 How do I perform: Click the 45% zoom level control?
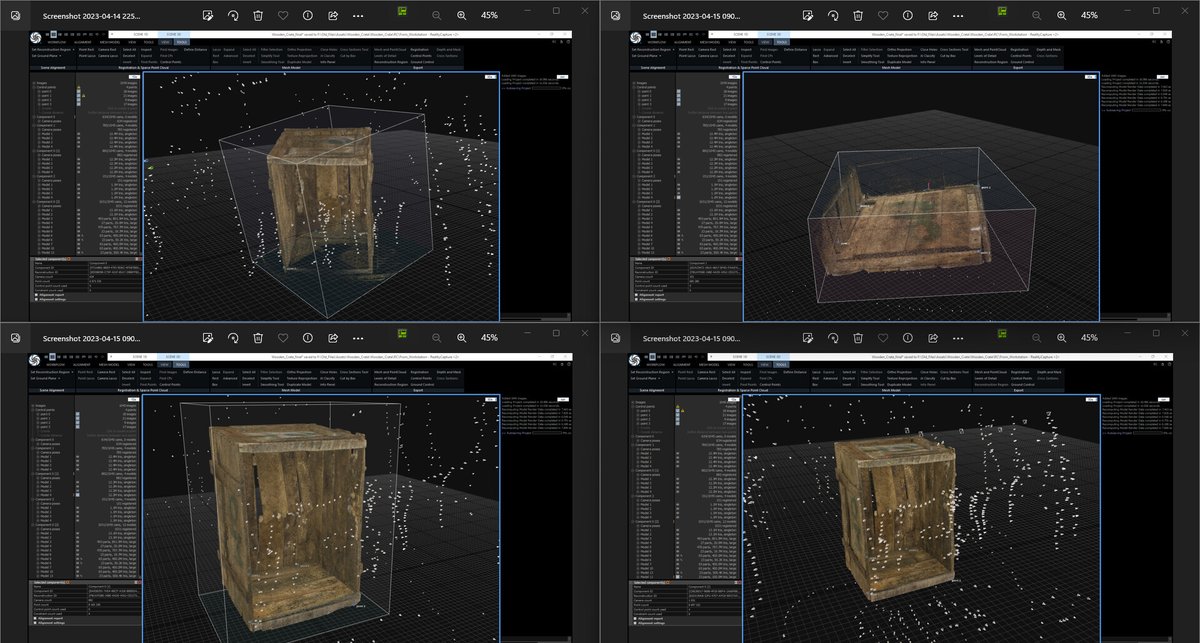tap(488, 16)
